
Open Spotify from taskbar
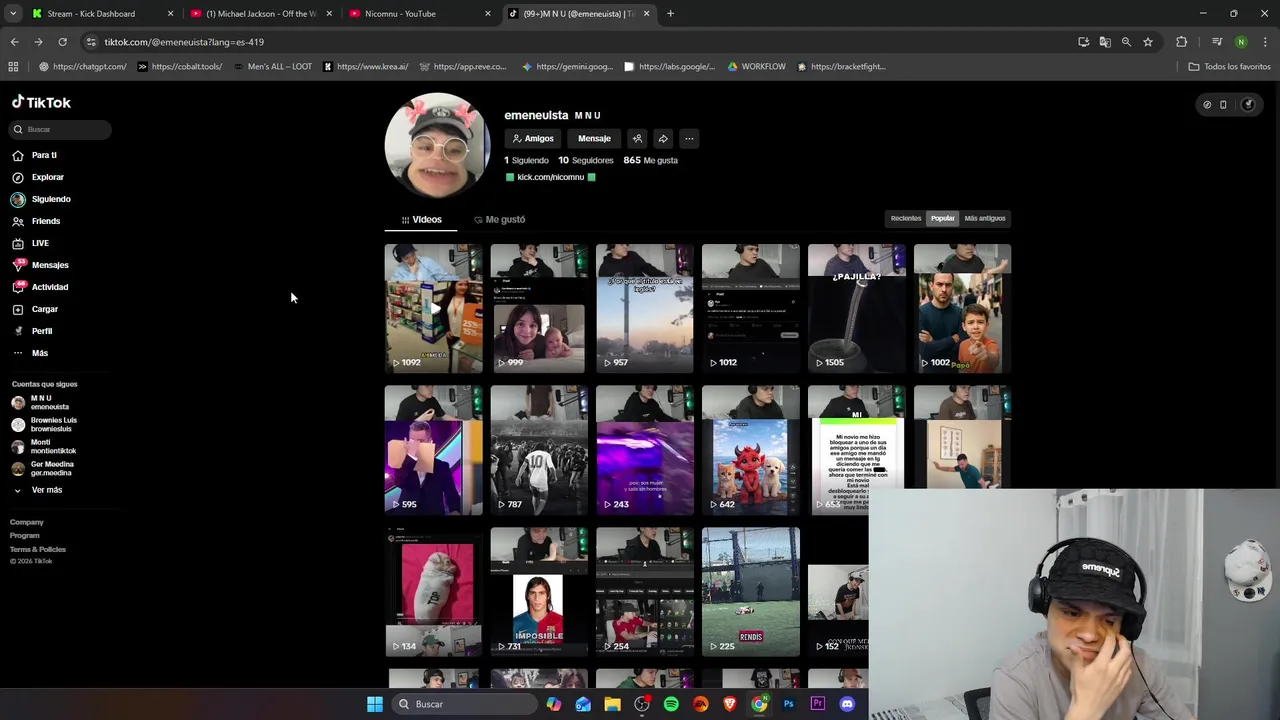pos(671,704)
